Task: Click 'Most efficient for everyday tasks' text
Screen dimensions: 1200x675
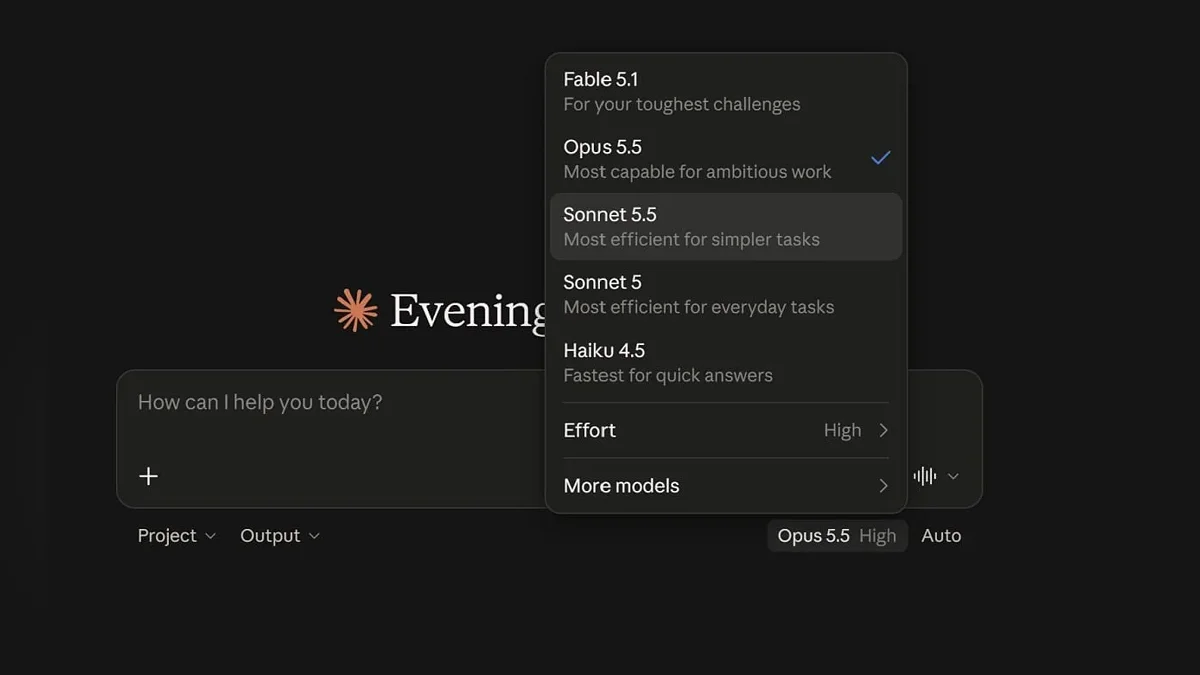Action: pos(699,307)
